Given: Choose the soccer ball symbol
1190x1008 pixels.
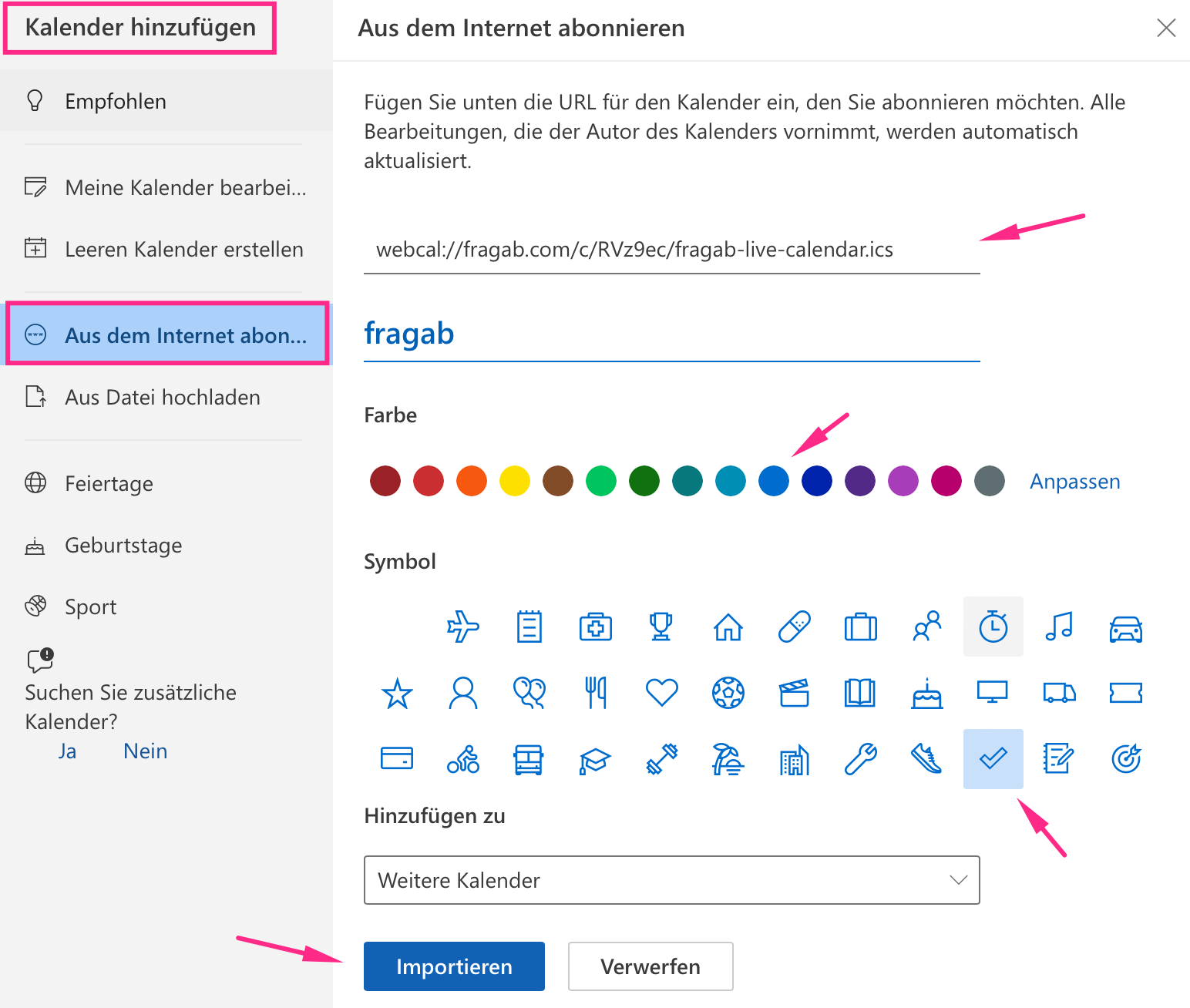Looking at the screenshot, I should tap(728, 693).
